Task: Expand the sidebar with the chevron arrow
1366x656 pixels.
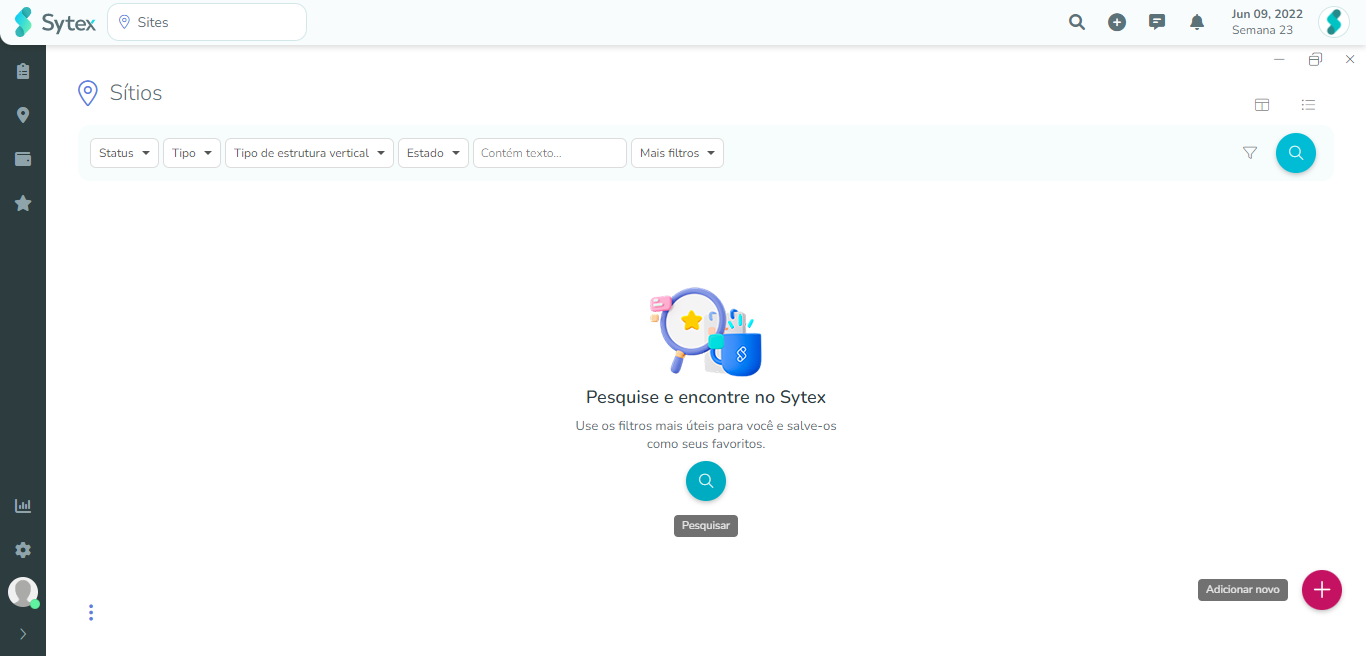Action: 23,634
